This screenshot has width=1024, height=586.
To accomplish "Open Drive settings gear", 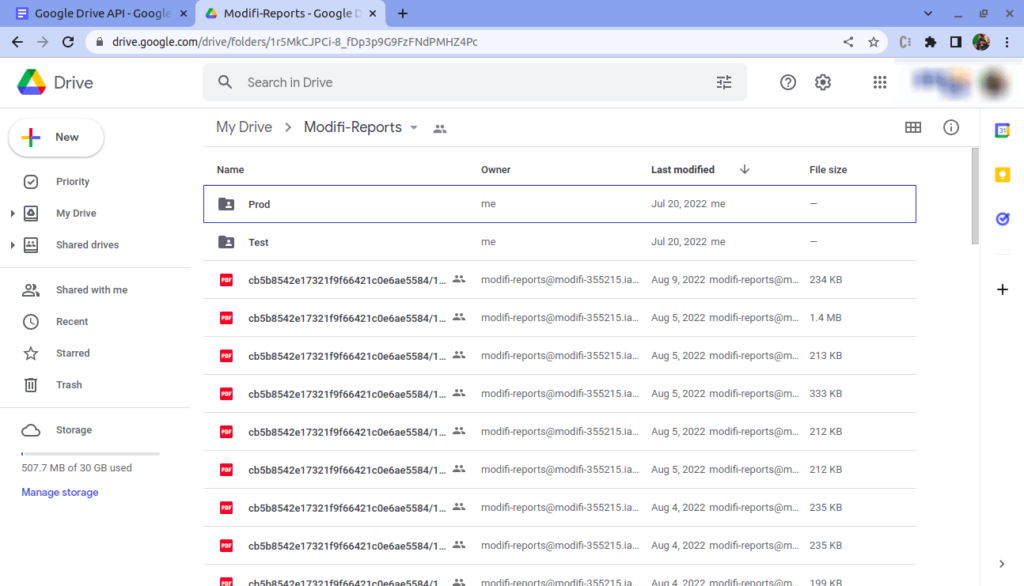I will pyautogui.click(x=823, y=83).
